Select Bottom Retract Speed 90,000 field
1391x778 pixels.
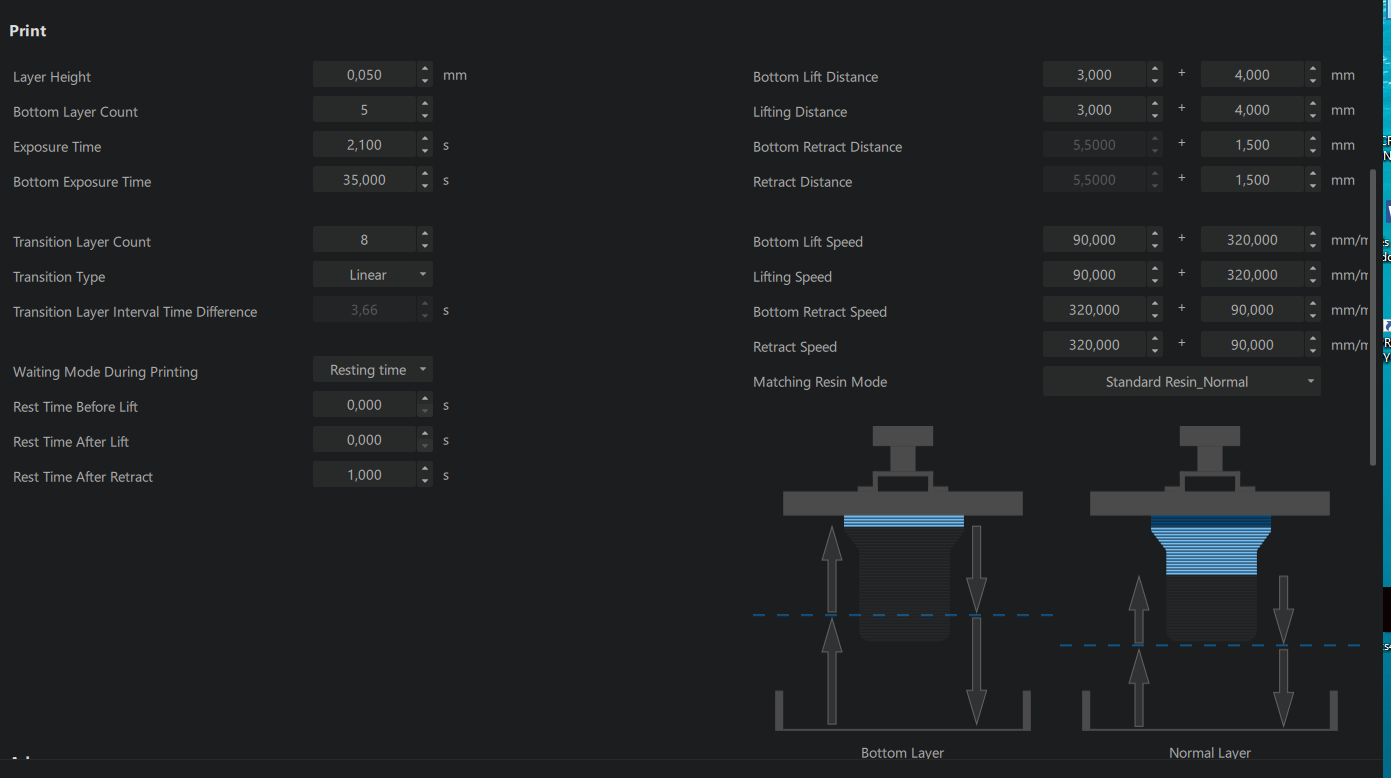(x=1252, y=310)
